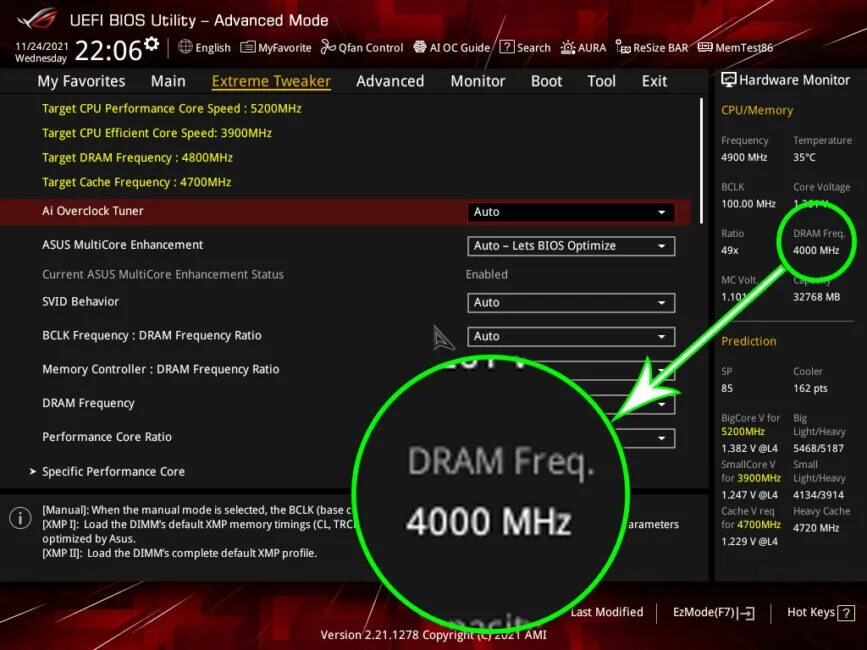Open My Favorites tab
Image resolution: width=867 pixels, height=650 pixels.
tap(81, 81)
